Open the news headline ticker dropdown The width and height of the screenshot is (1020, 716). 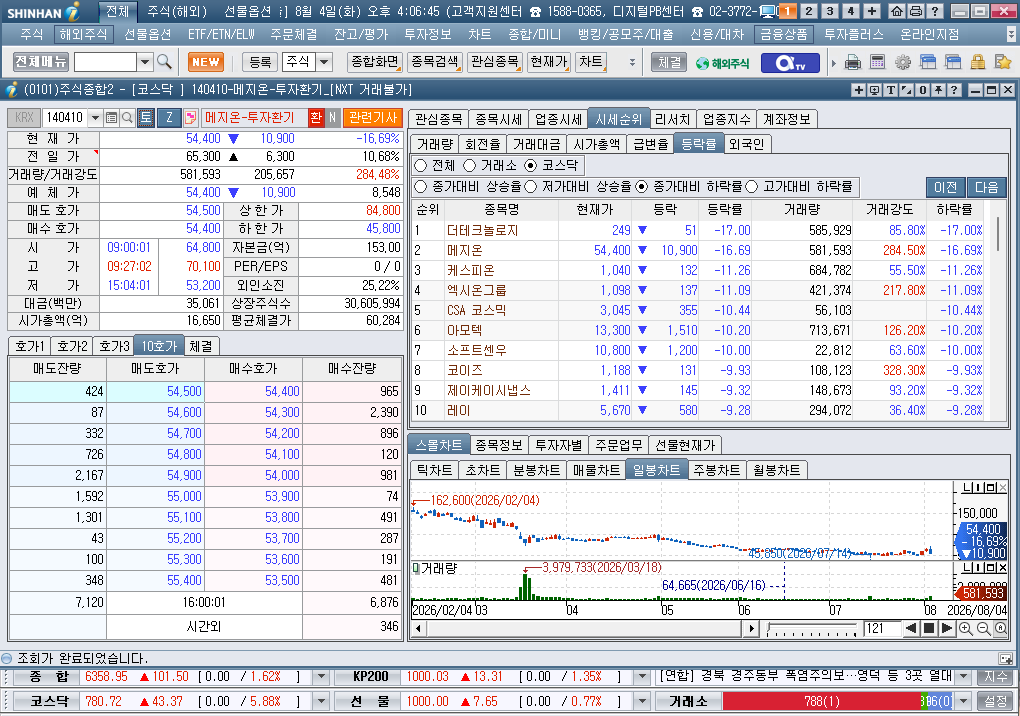coord(963,677)
